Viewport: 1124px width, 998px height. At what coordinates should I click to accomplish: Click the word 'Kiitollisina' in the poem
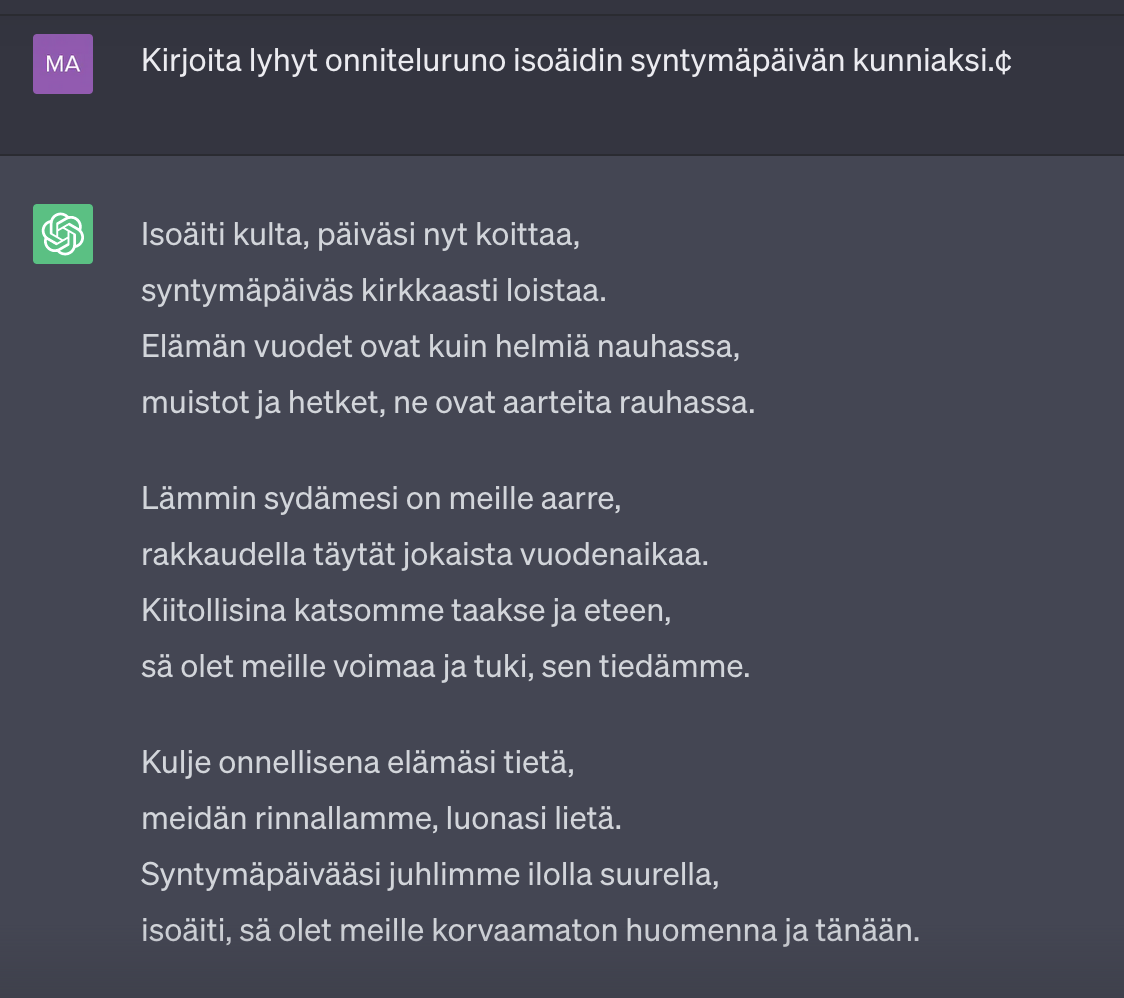point(214,611)
